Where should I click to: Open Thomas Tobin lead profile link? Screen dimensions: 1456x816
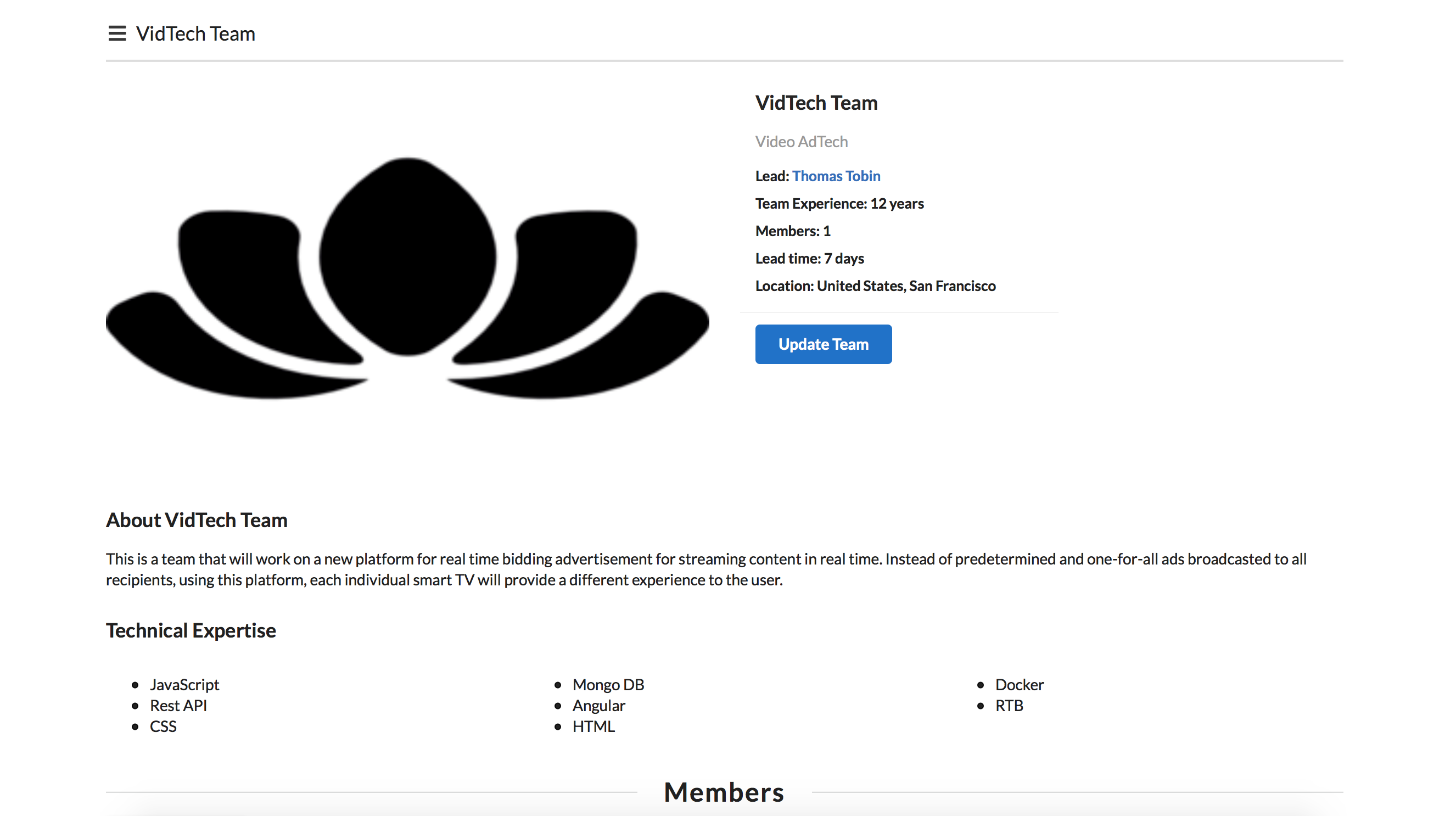(836, 176)
